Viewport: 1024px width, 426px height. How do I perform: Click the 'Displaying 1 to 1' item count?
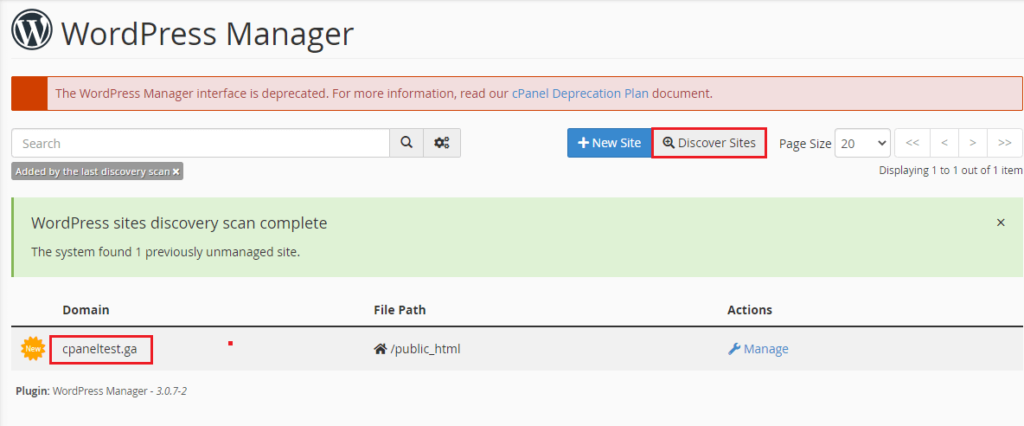pos(950,170)
